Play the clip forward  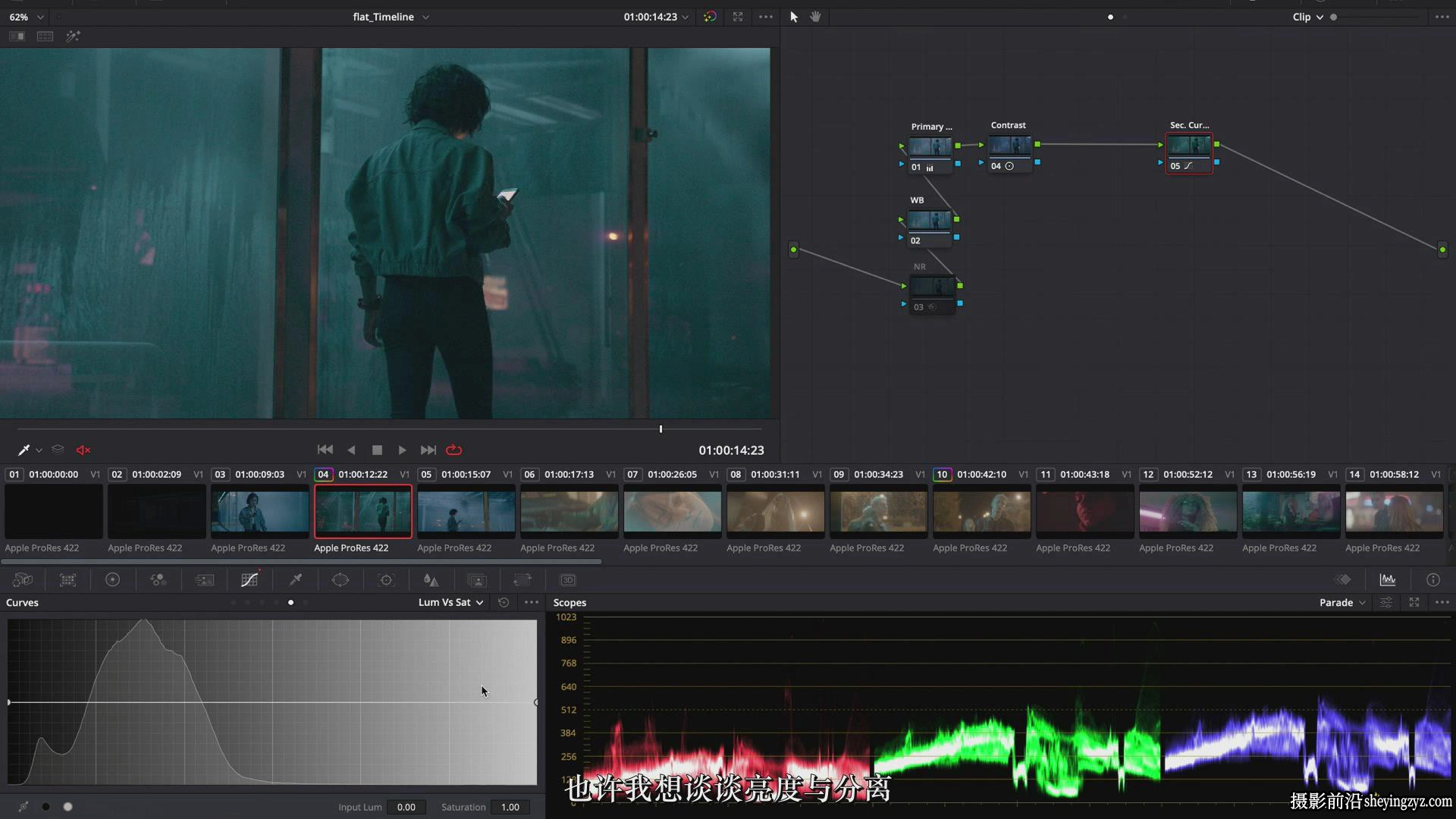pyautogui.click(x=402, y=450)
